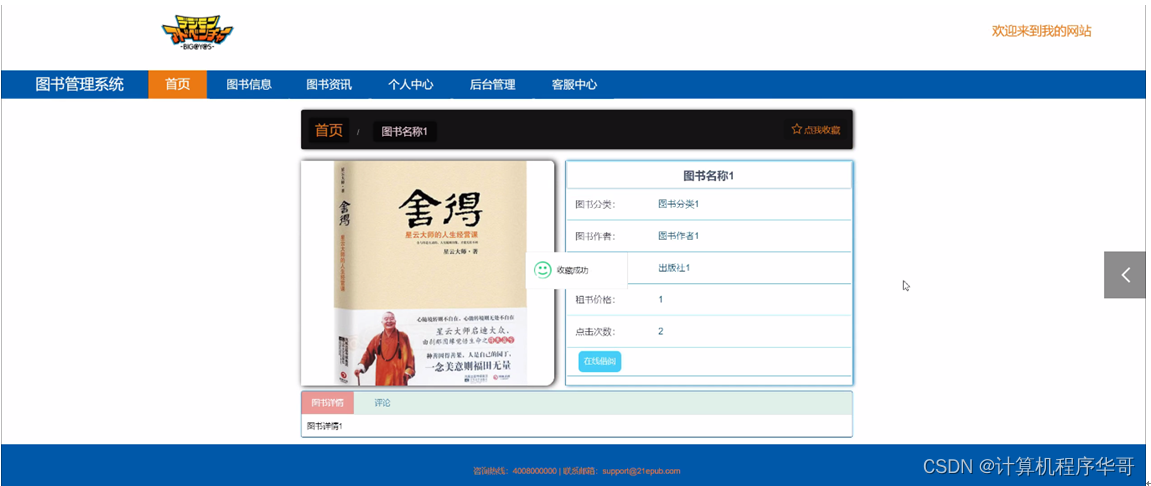Click the 租书价格 label
The image size is (1151, 486).
(595, 300)
